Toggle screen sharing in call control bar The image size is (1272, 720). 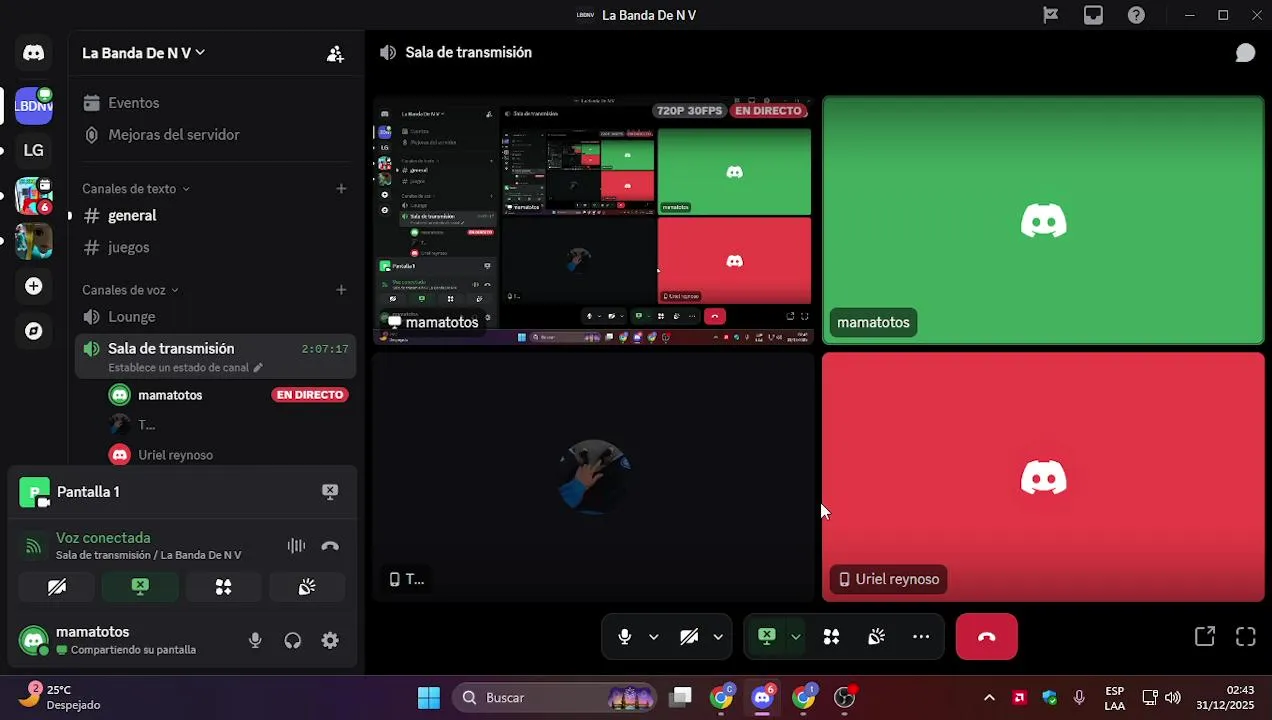coord(766,637)
